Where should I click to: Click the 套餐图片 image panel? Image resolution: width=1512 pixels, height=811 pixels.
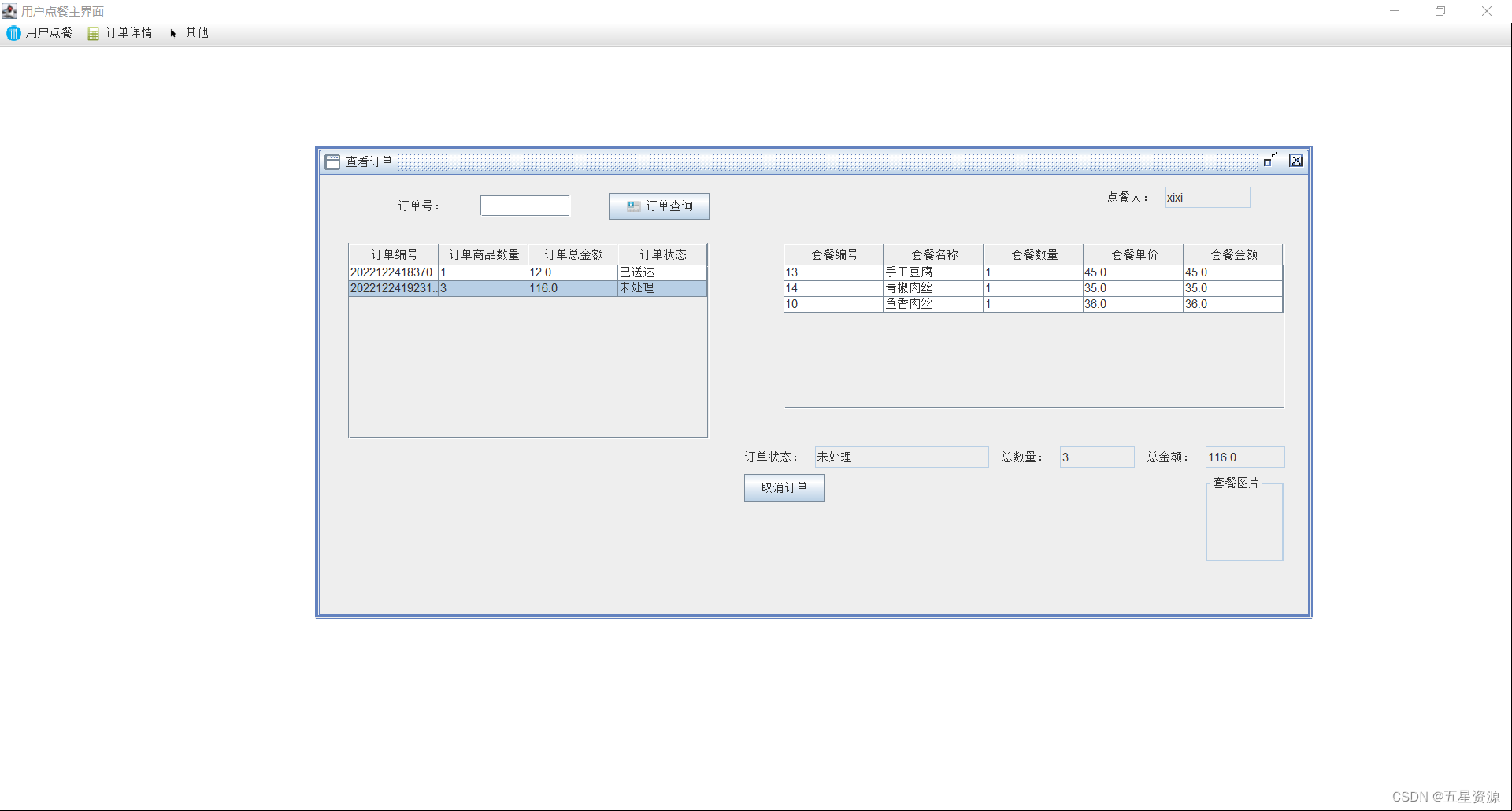coord(1244,520)
